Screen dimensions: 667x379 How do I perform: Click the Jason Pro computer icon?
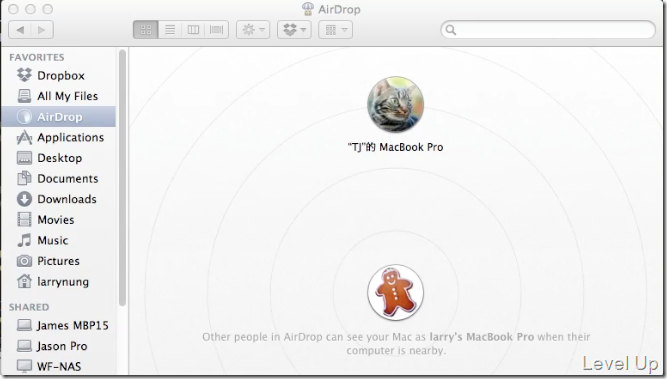tap(24, 346)
